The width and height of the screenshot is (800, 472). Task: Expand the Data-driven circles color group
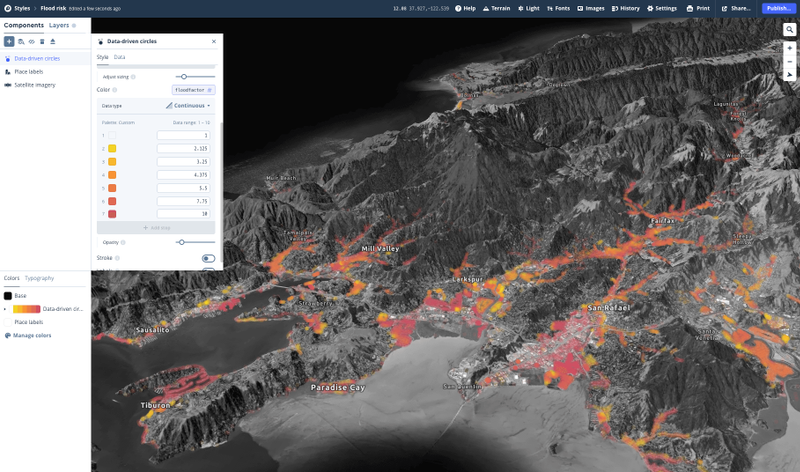[x=5, y=309]
